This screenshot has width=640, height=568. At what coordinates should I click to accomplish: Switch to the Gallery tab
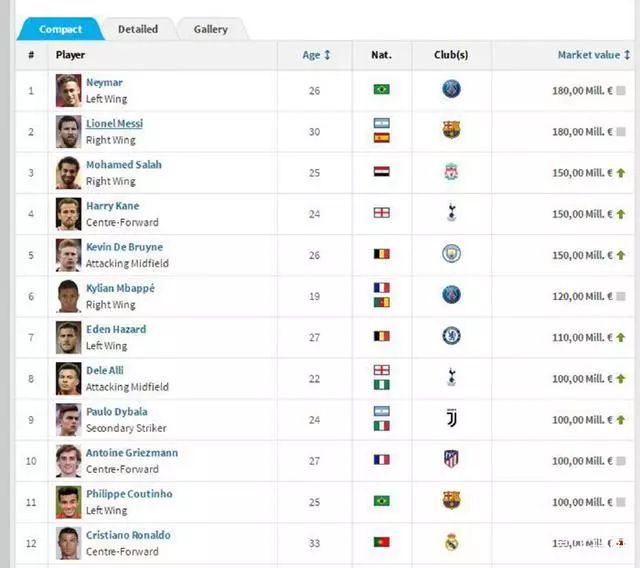211,29
